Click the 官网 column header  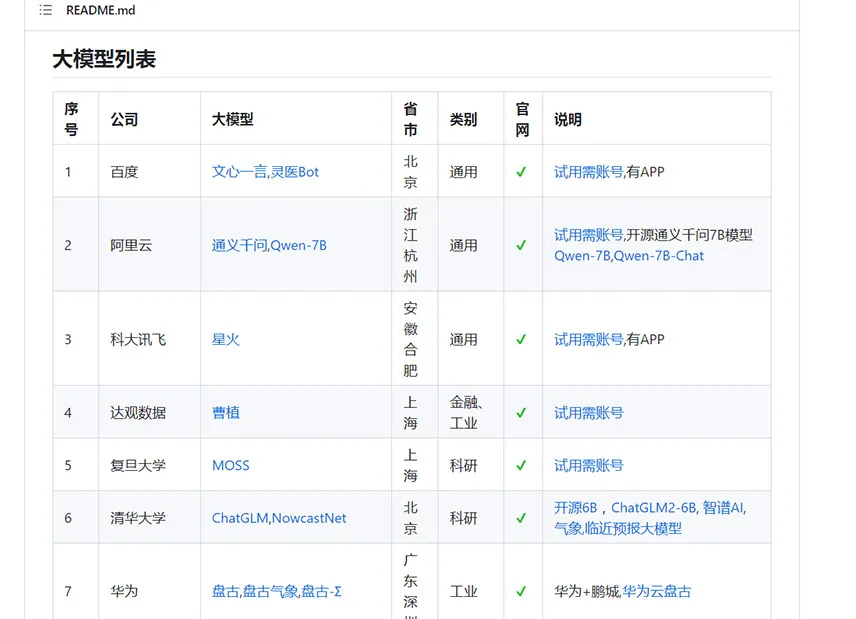(x=522, y=119)
